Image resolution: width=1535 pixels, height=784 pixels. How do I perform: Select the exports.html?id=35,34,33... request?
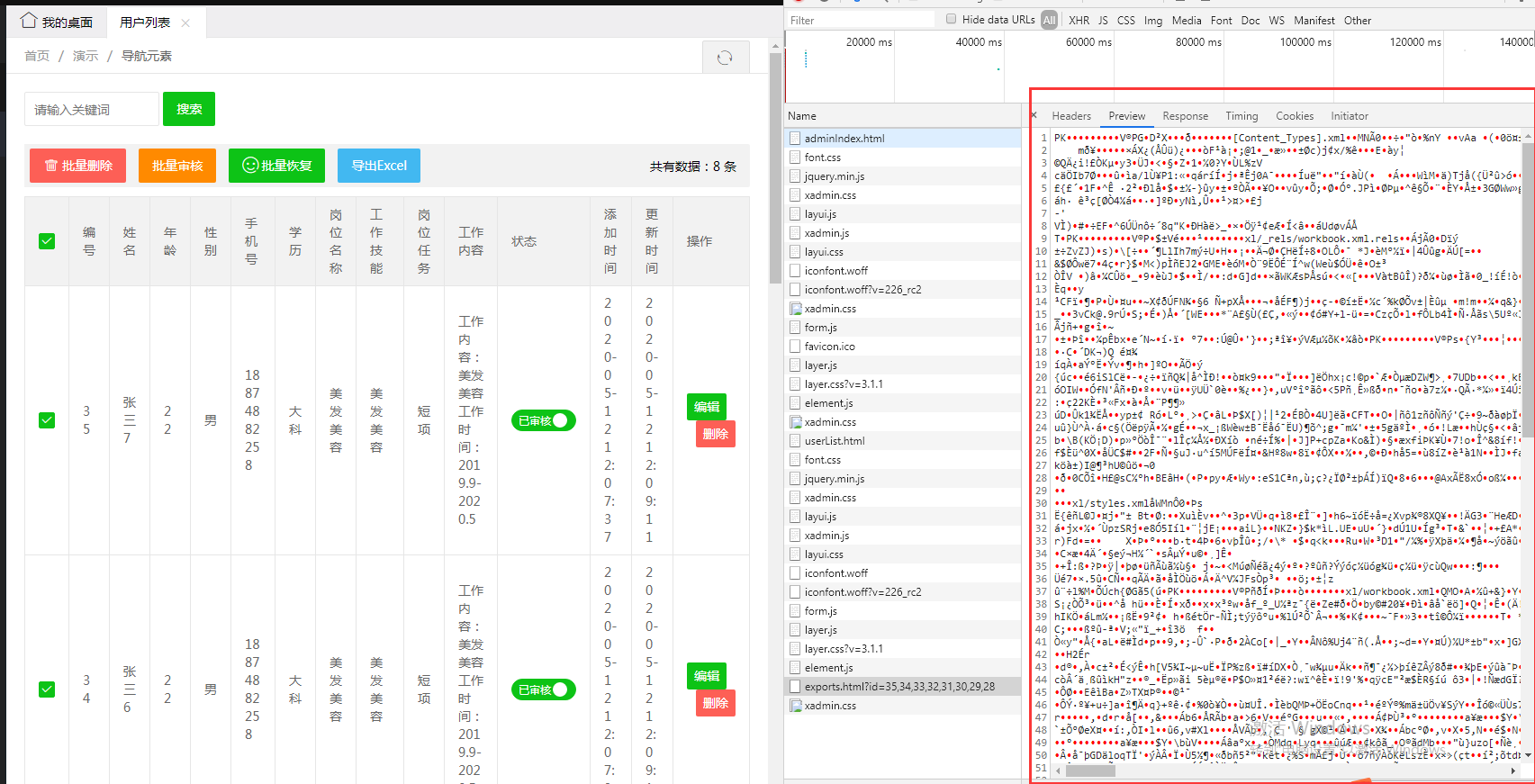(903, 687)
